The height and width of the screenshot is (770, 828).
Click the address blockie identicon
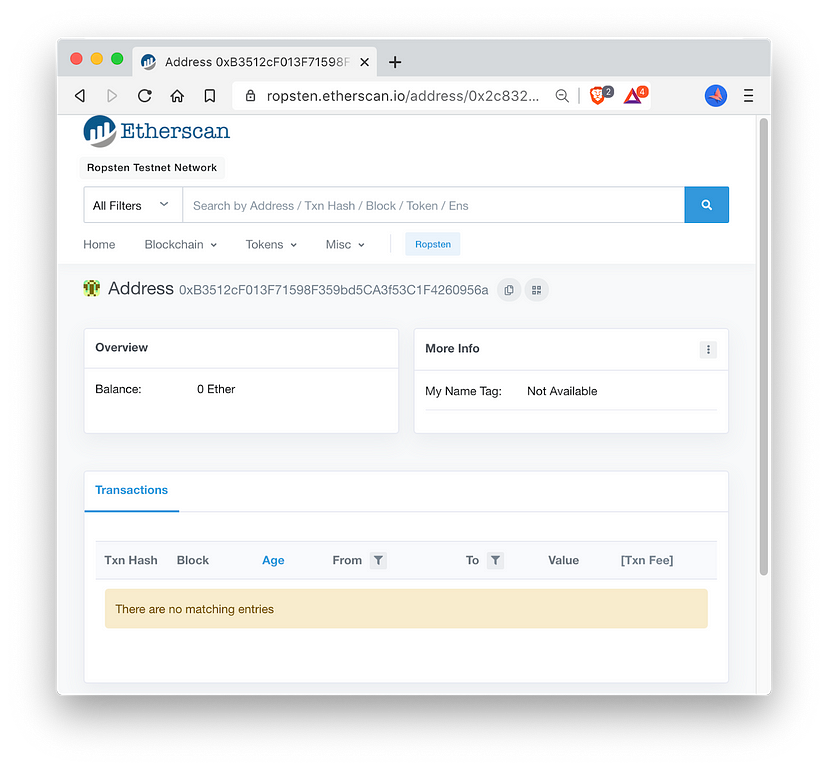coord(92,288)
